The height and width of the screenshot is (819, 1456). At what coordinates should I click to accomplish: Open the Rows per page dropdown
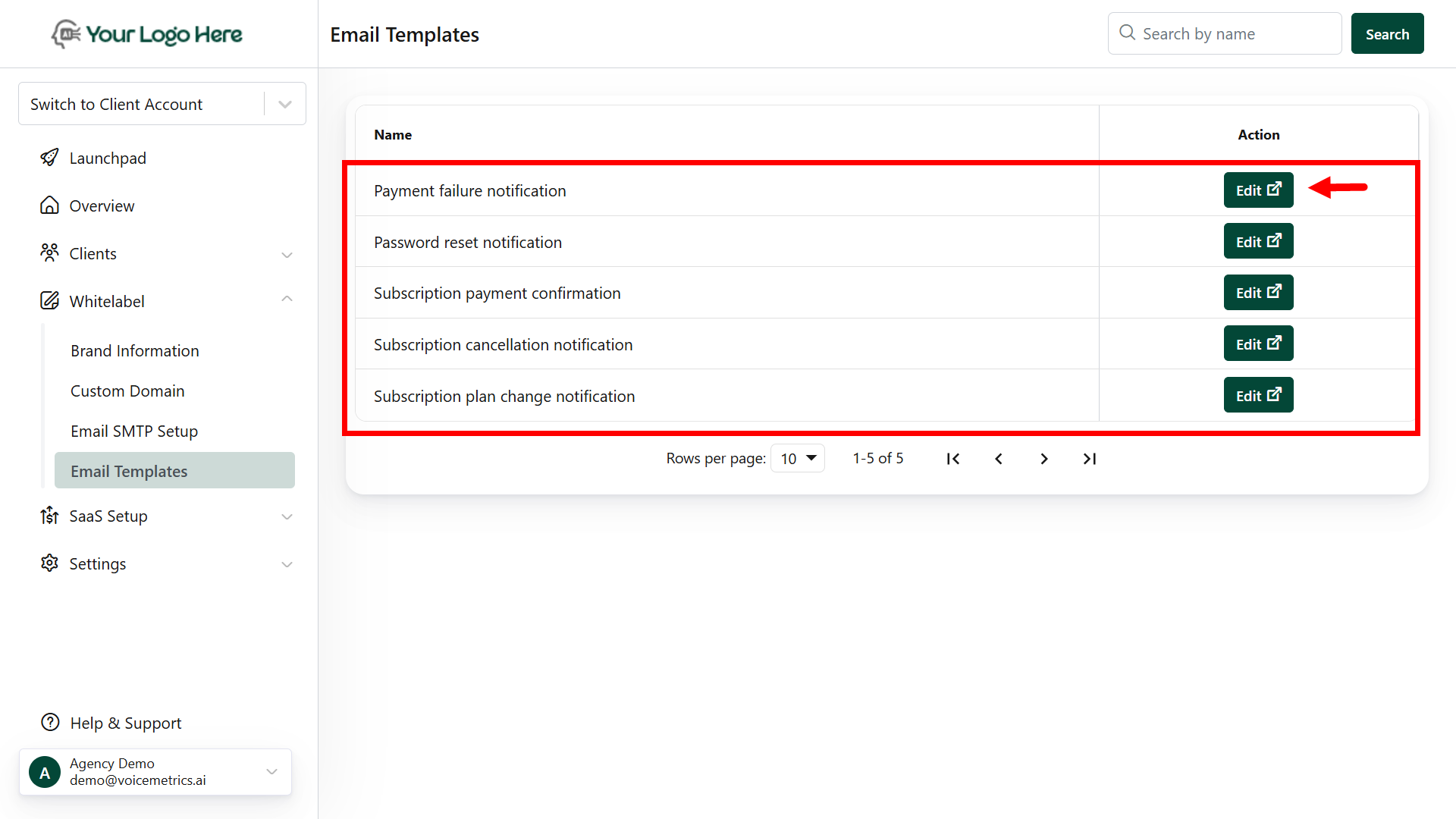click(797, 458)
